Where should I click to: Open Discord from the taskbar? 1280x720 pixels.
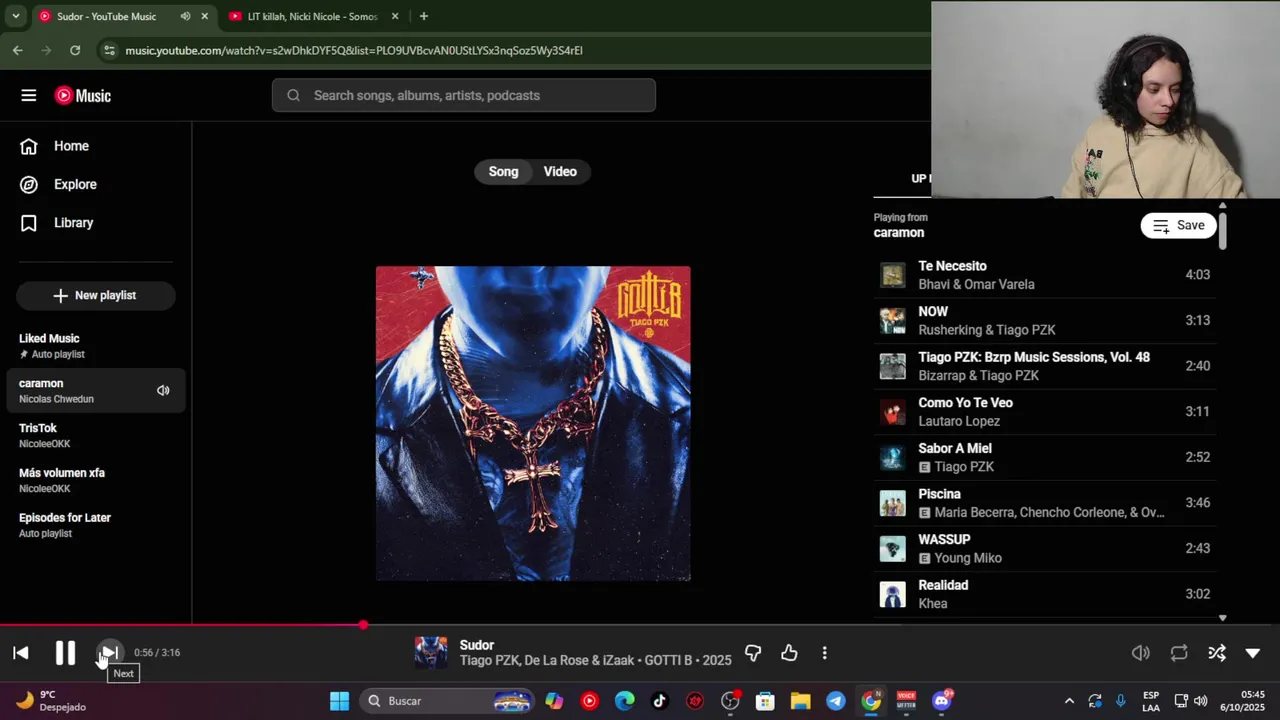[942, 701]
